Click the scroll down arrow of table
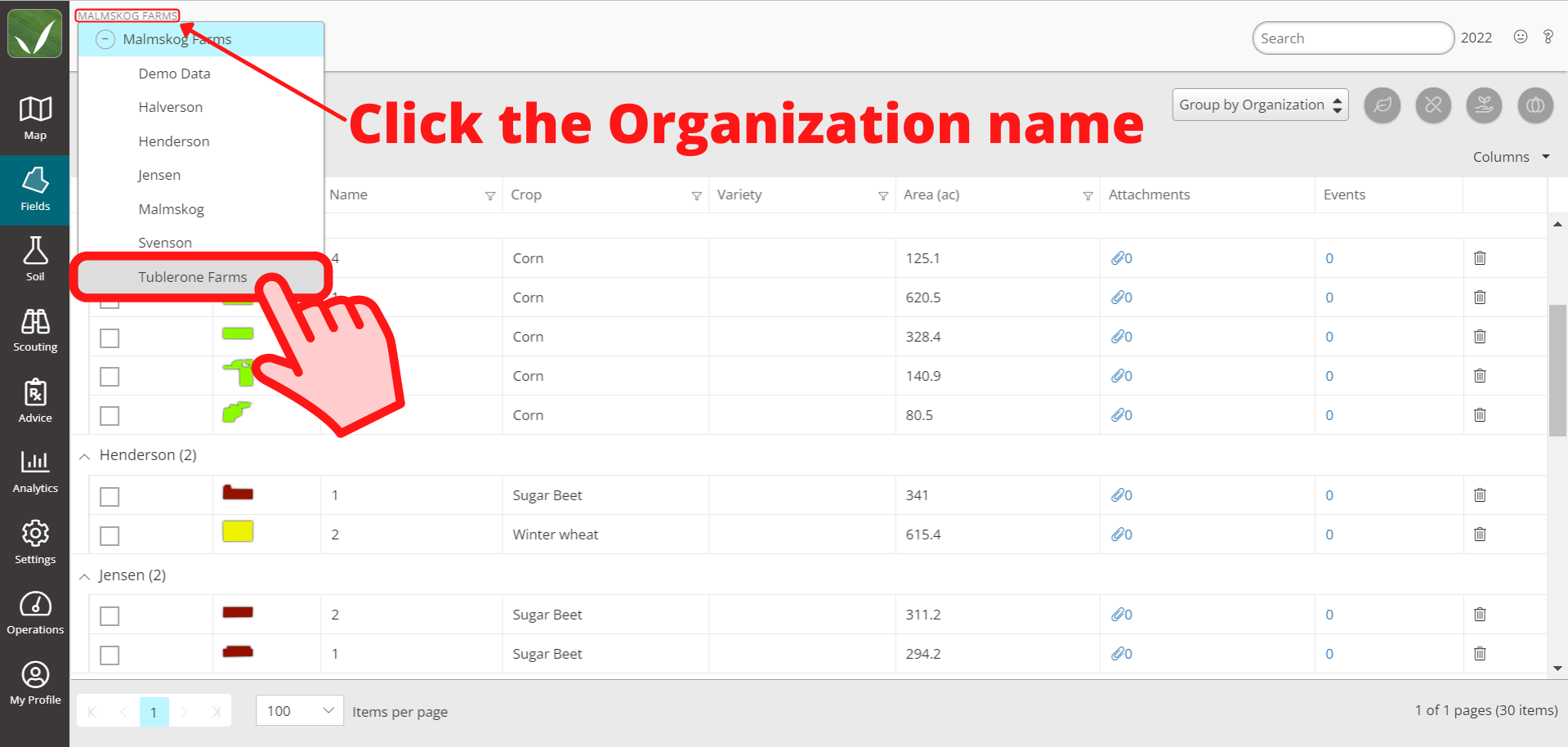Image resolution: width=1568 pixels, height=747 pixels. click(x=1557, y=669)
